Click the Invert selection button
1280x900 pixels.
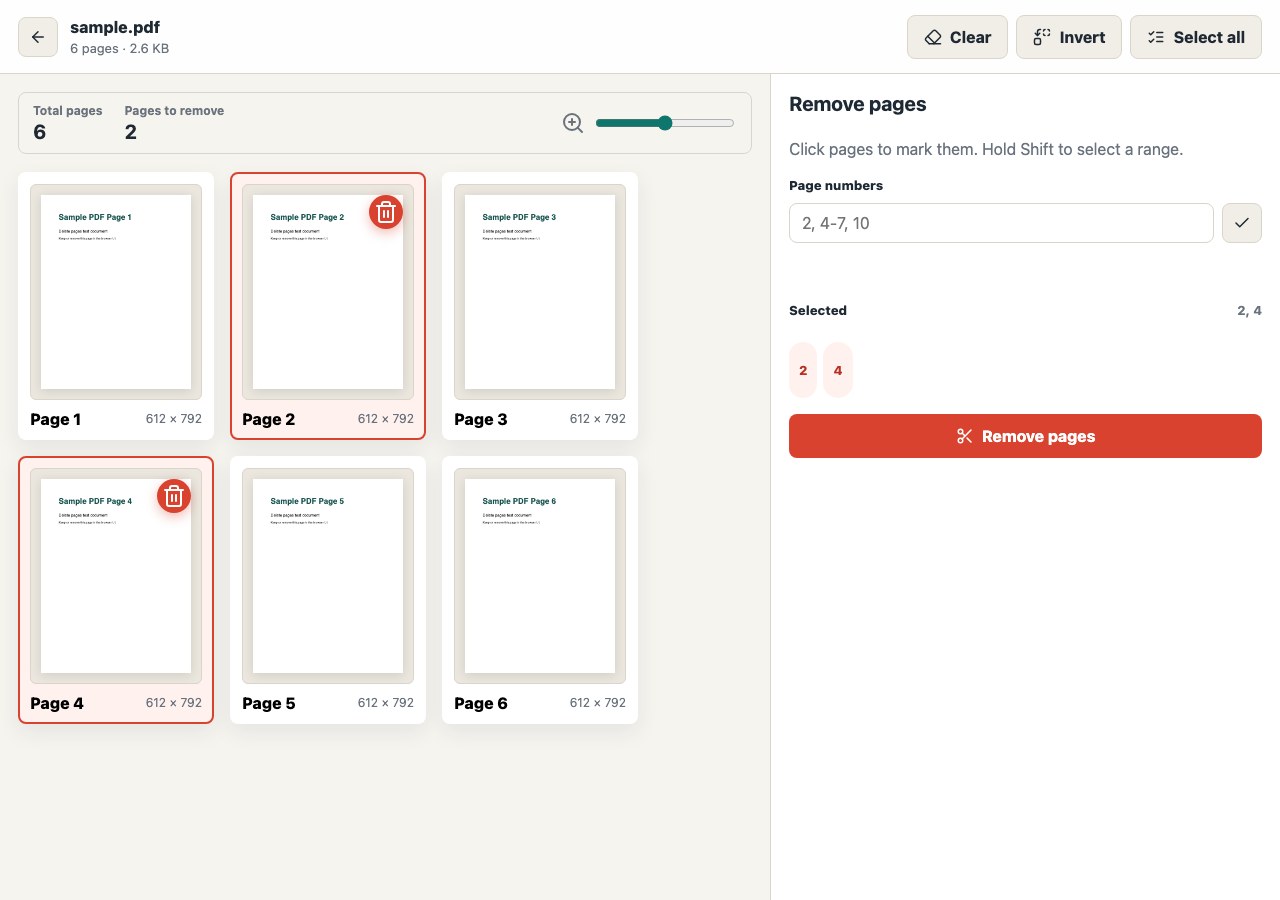click(1069, 37)
